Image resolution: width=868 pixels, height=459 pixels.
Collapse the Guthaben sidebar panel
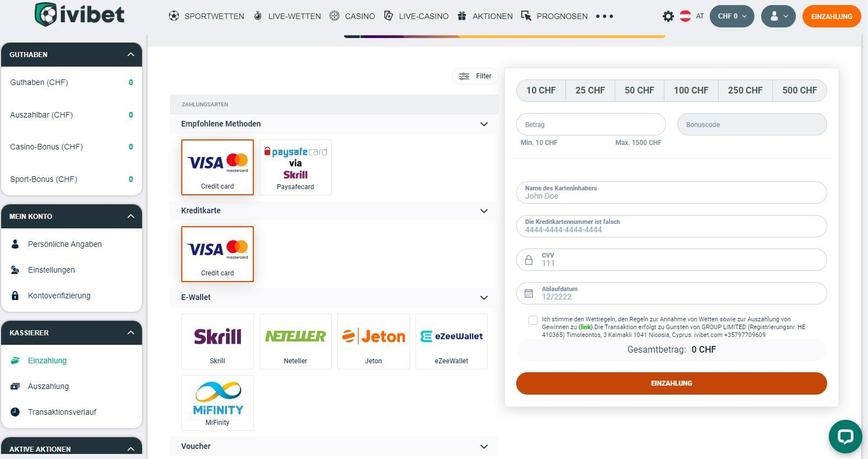[x=132, y=54]
